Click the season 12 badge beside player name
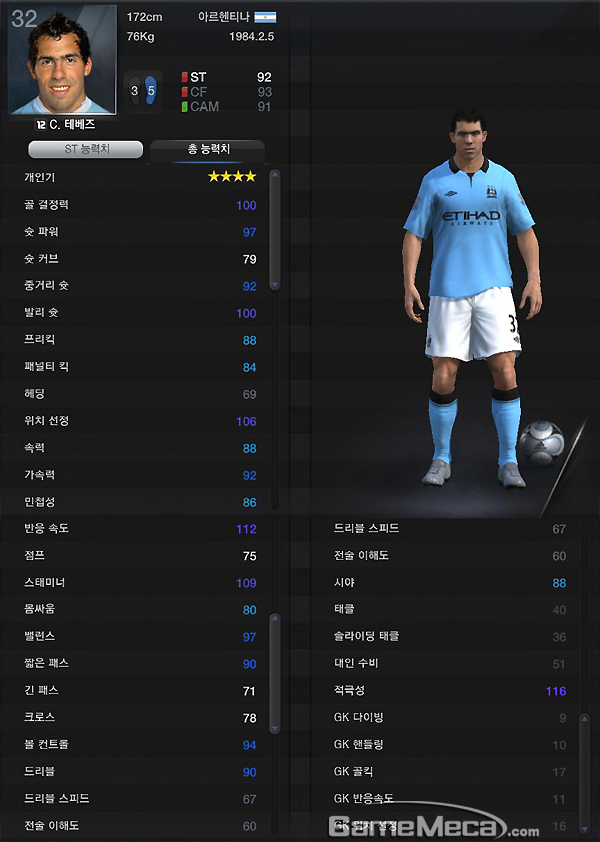 (41, 125)
